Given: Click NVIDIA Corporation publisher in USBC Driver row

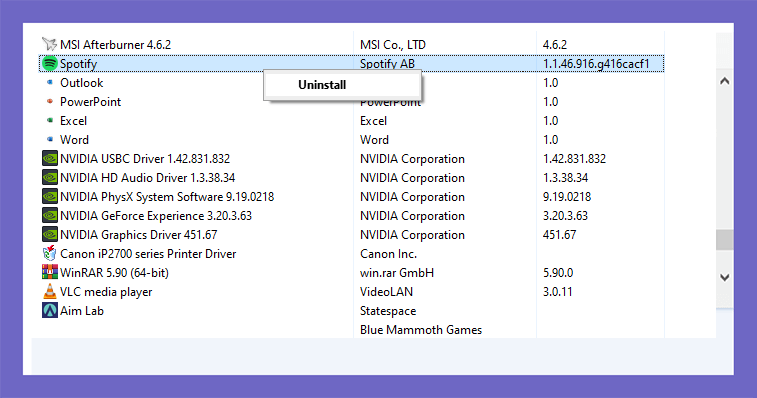Looking at the screenshot, I should coord(412,159).
